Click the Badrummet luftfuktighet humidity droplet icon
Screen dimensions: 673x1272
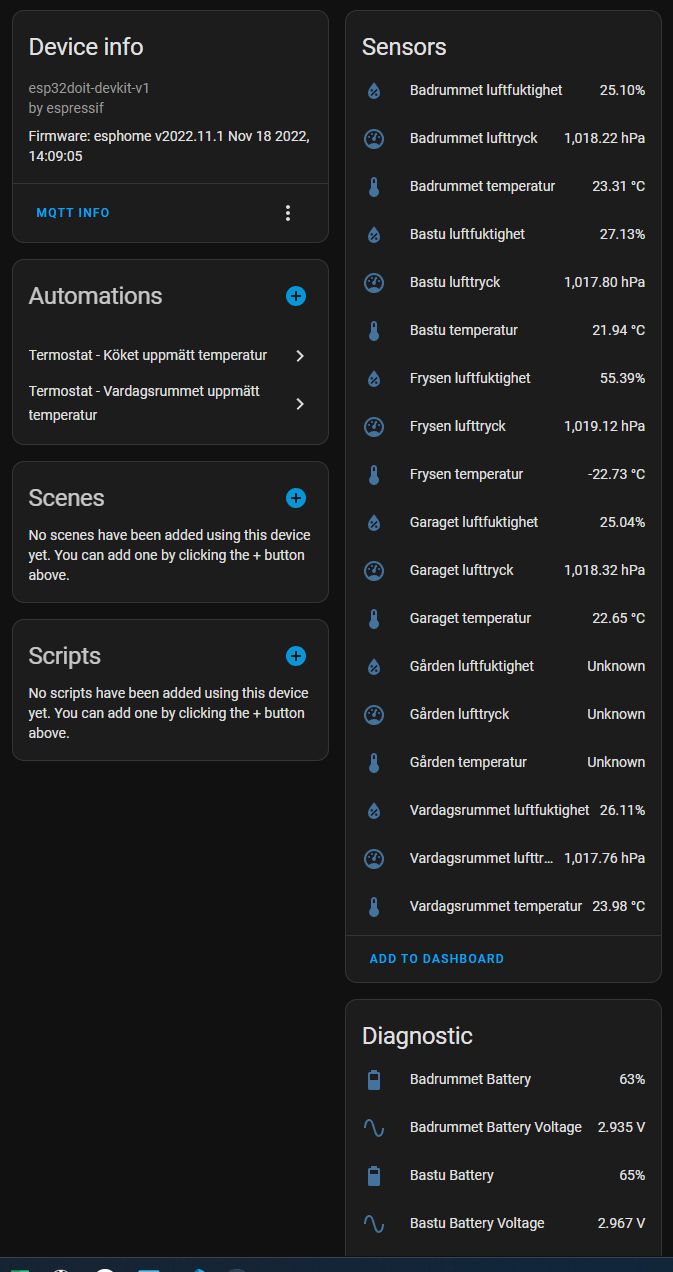click(x=374, y=90)
